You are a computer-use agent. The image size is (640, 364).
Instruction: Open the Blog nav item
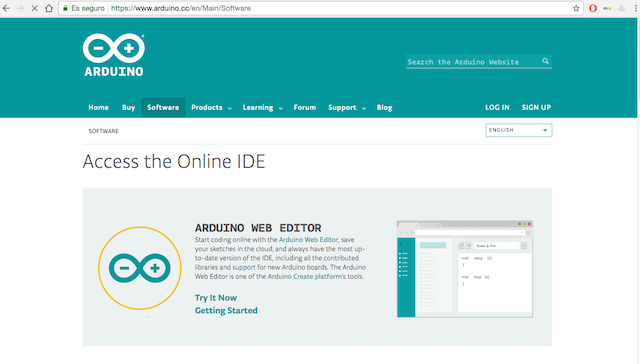(x=384, y=107)
